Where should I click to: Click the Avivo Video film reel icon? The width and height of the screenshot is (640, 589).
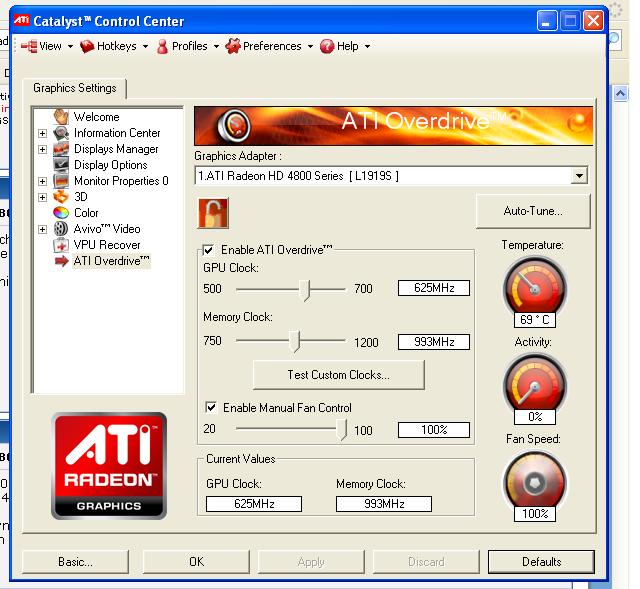click(x=61, y=229)
